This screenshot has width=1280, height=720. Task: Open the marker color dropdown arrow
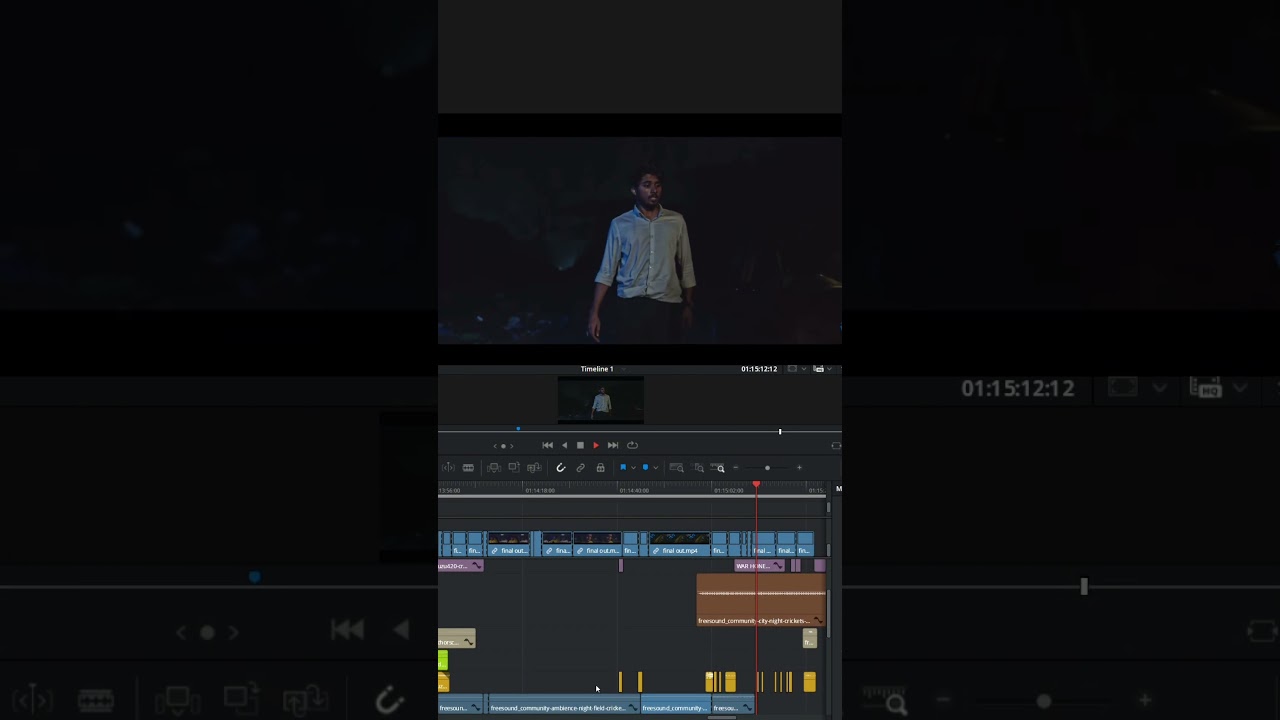coord(655,468)
